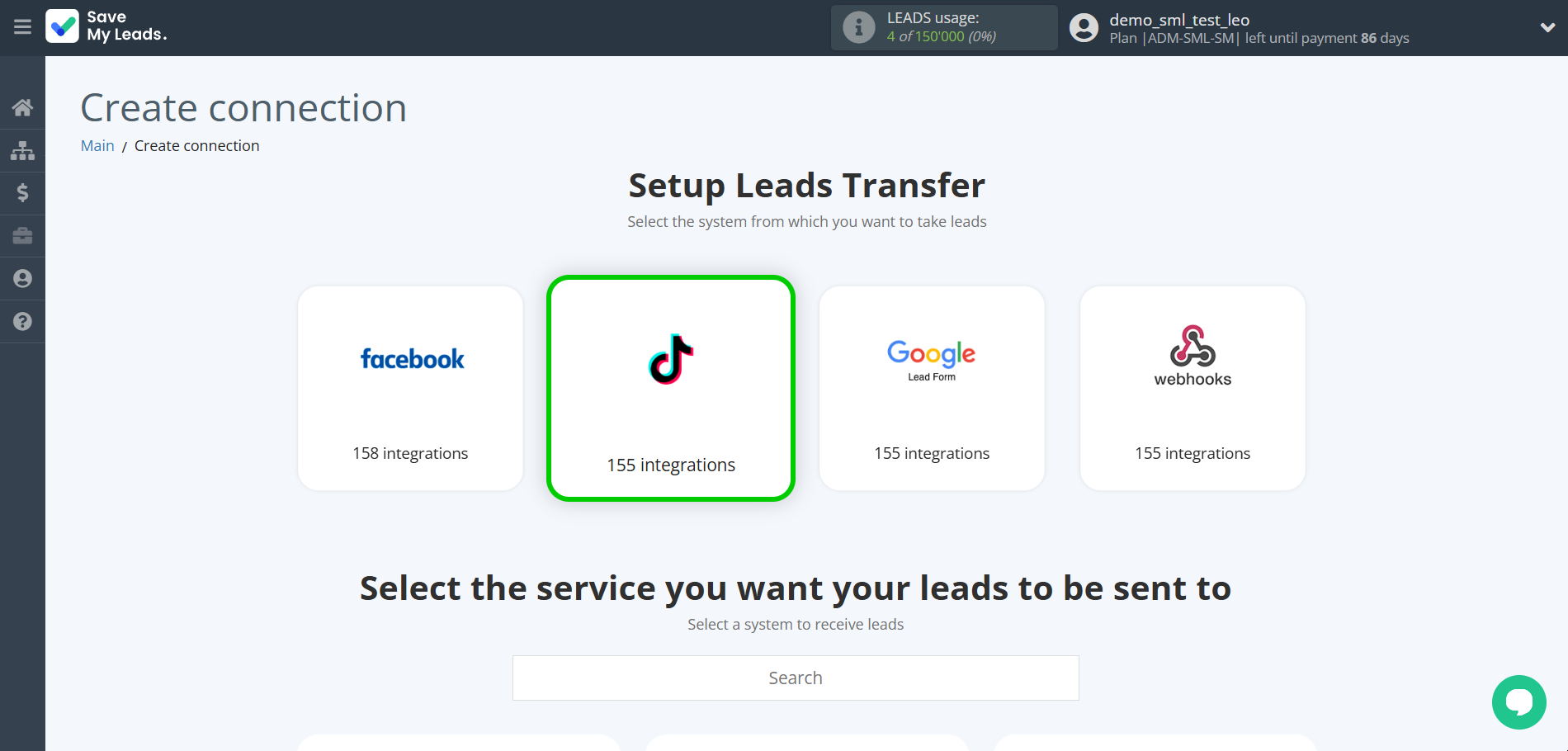Click the SaveMyLeads logo
The width and height of the screenshot is (1568, 751).
point(106,26)
